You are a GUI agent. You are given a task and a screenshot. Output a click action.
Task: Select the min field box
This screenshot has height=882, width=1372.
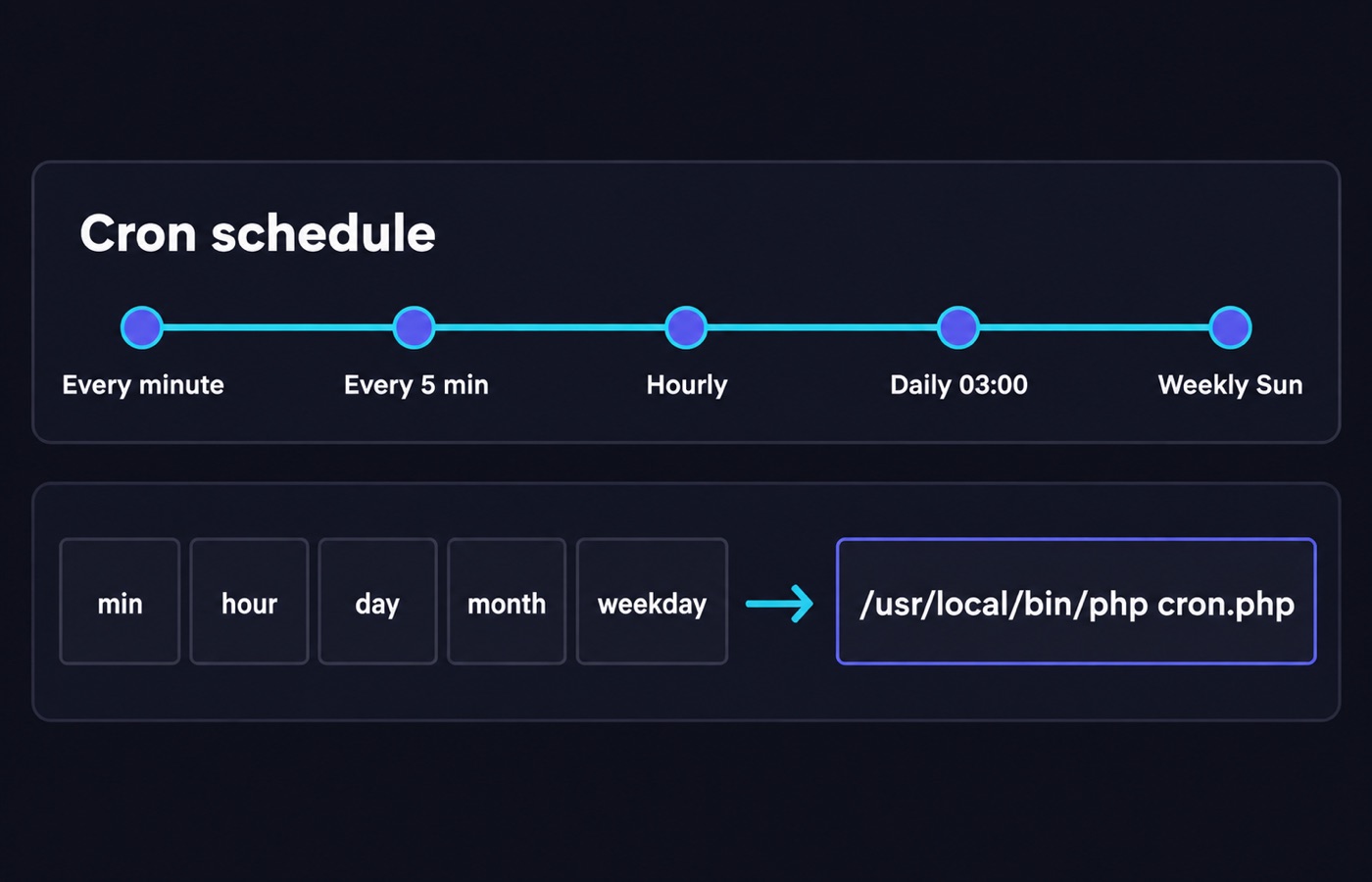120,602
